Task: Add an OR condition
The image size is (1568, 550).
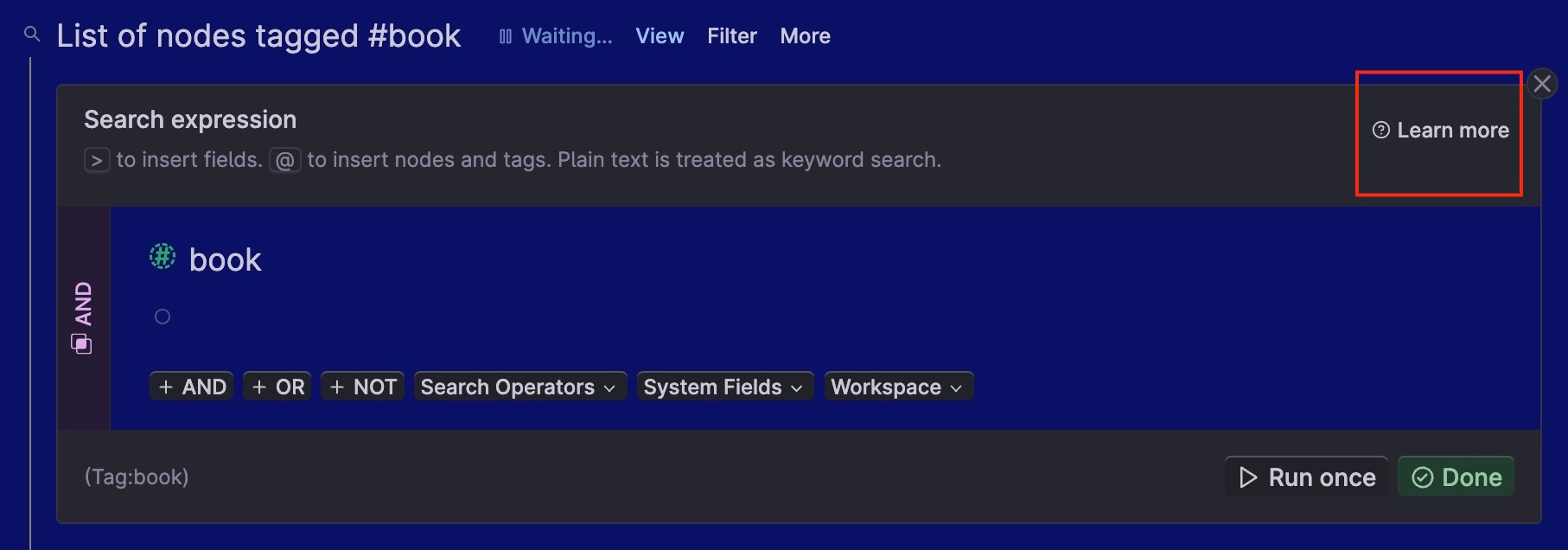Action: [277, 387]
